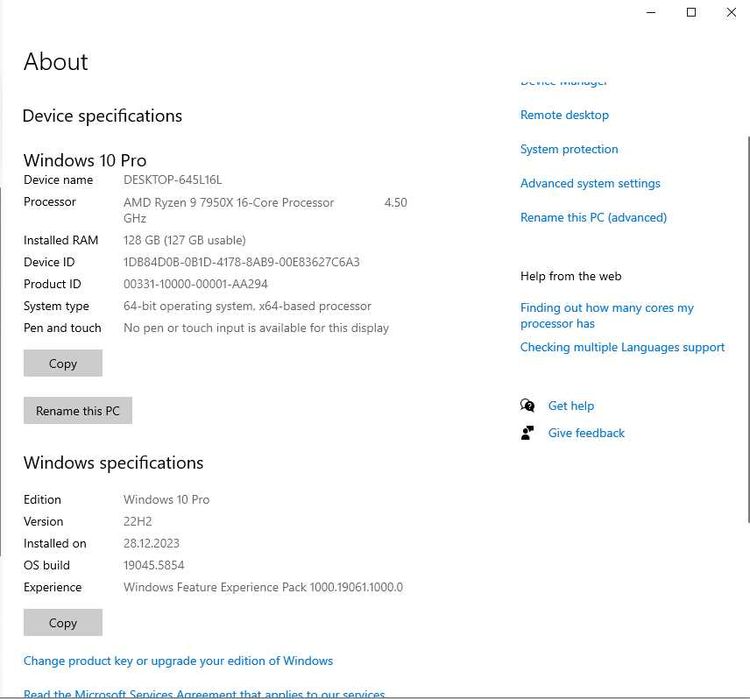750x699 pixels.
Task: Click the About page title
Action: pyautogui.click(x=56, y=62)
